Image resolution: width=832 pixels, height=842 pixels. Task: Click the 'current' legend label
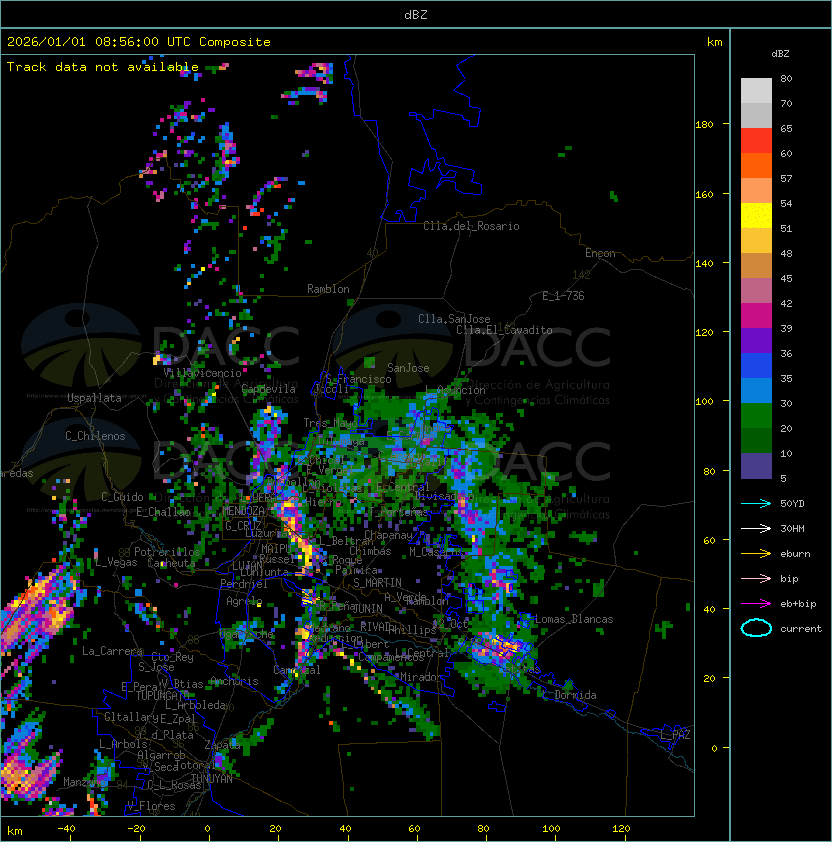click(x=801, y=628)
